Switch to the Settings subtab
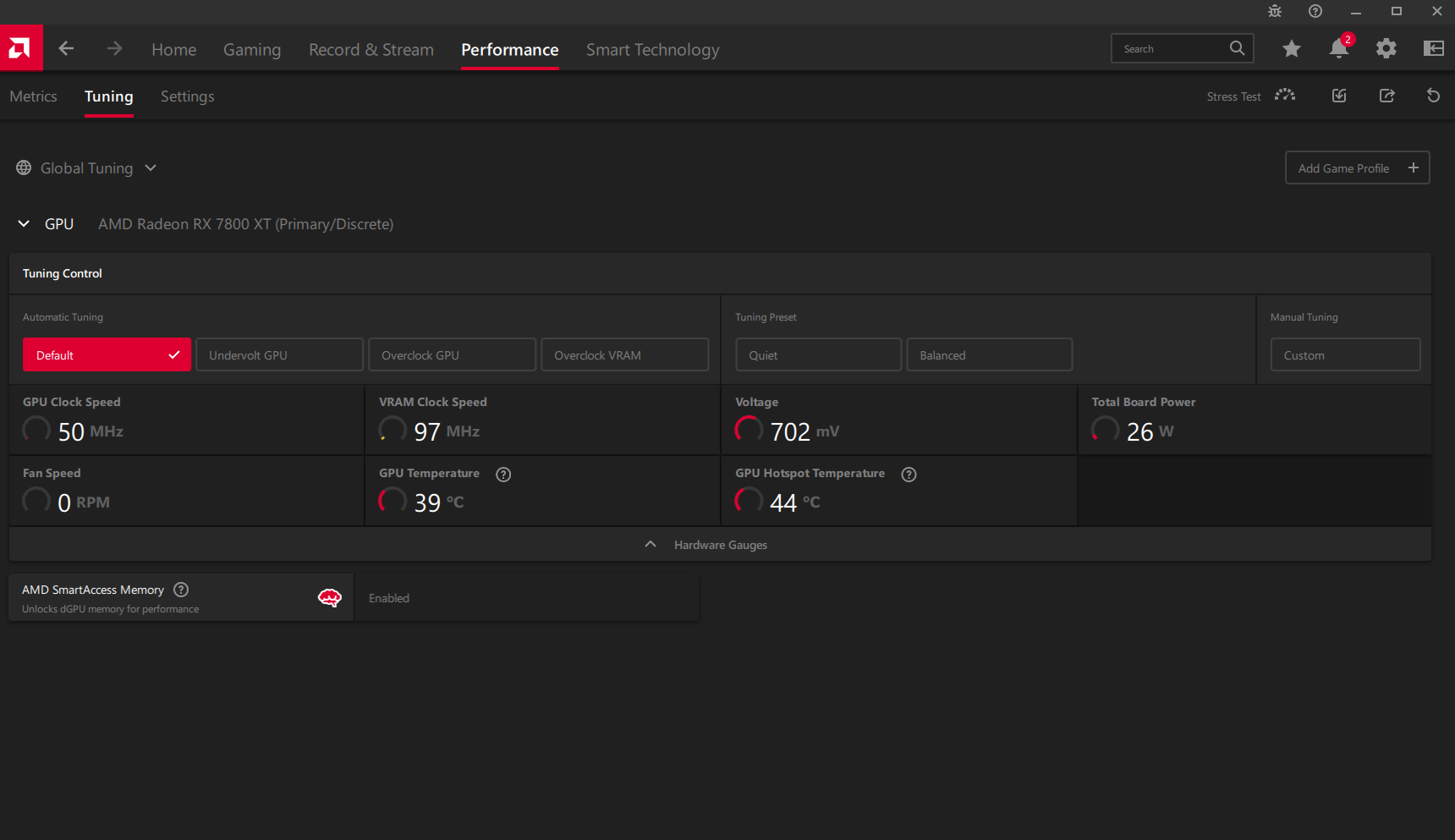 188,96
